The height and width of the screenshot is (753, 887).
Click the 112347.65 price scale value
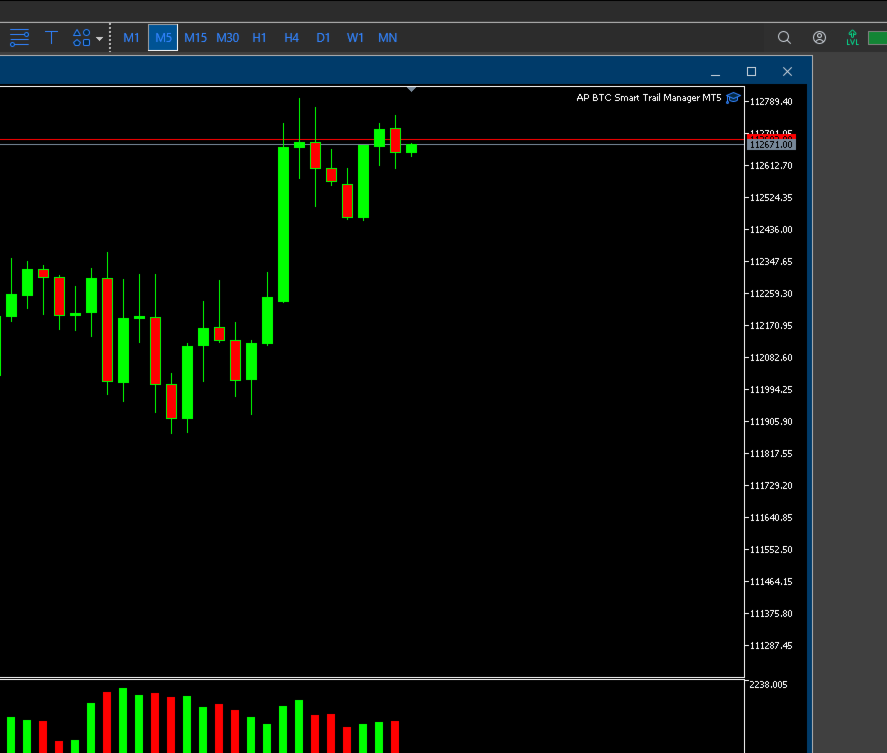click(x=771, y=262)
